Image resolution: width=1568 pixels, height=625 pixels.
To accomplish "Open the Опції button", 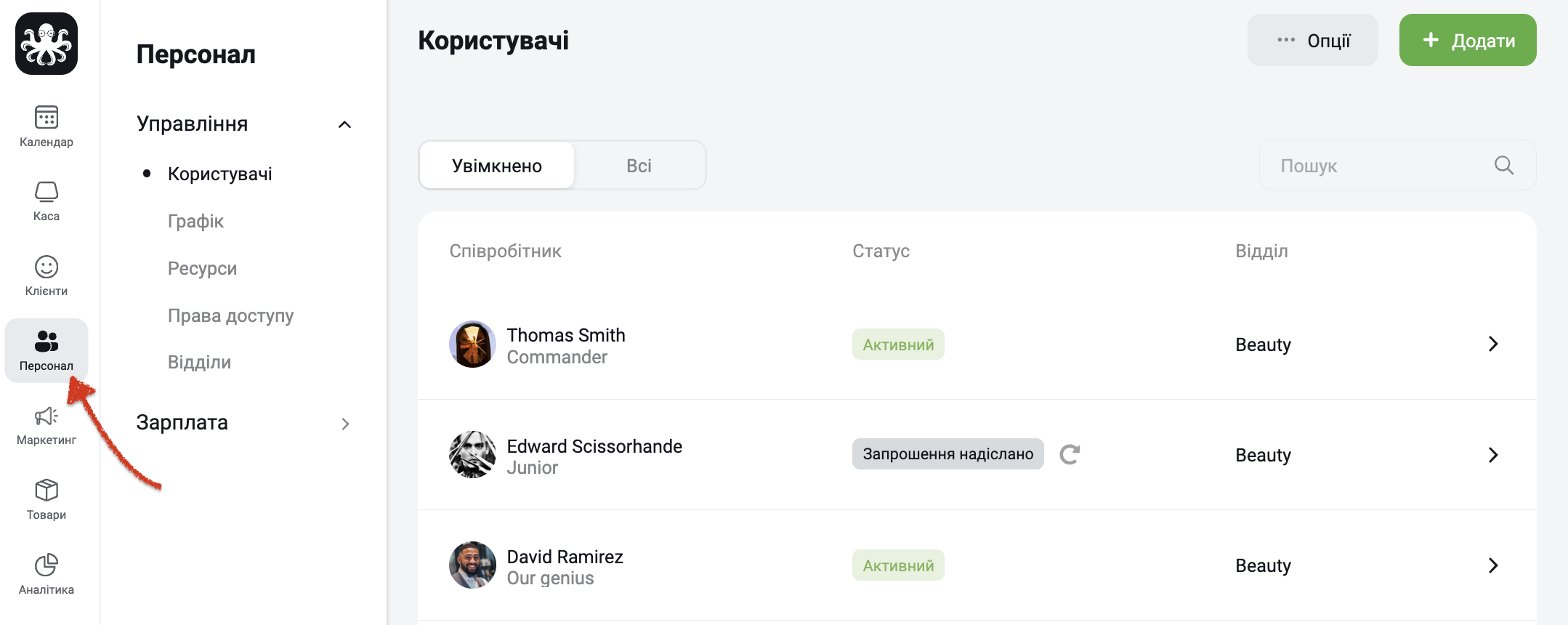I will coord(1313,40).
